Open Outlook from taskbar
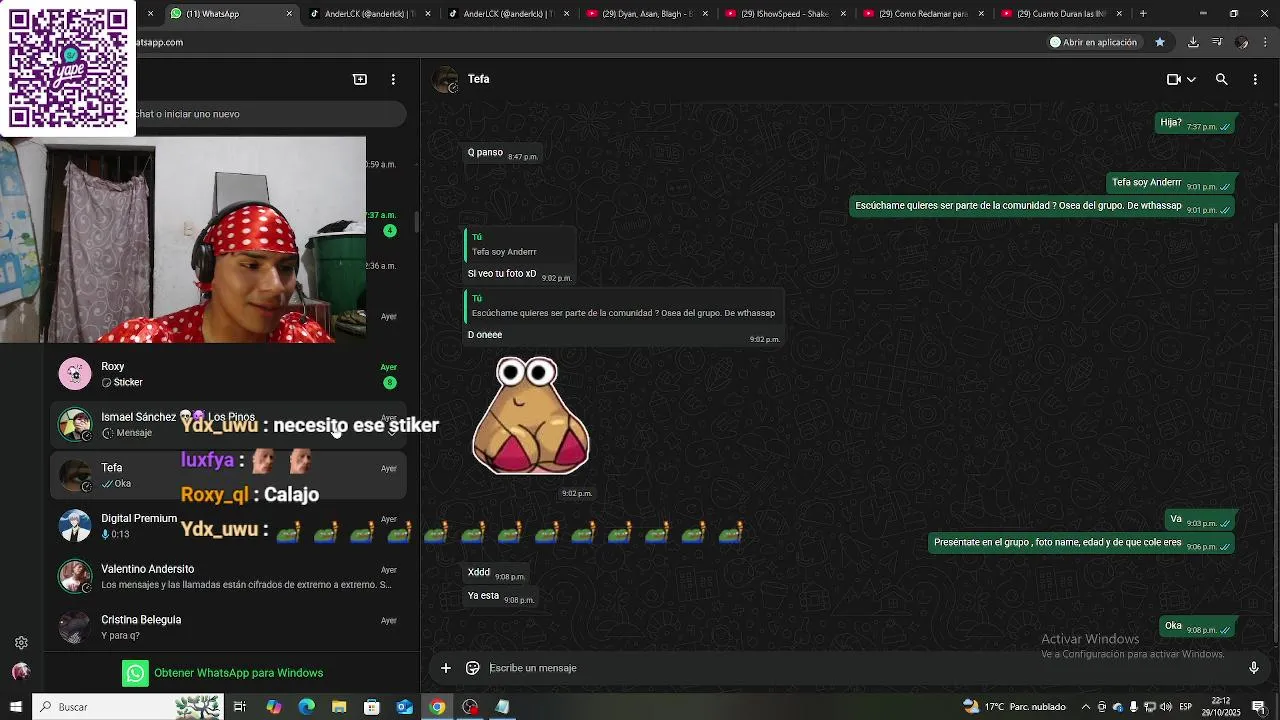Screen dimensions: 1280x720 pos(404,707)
